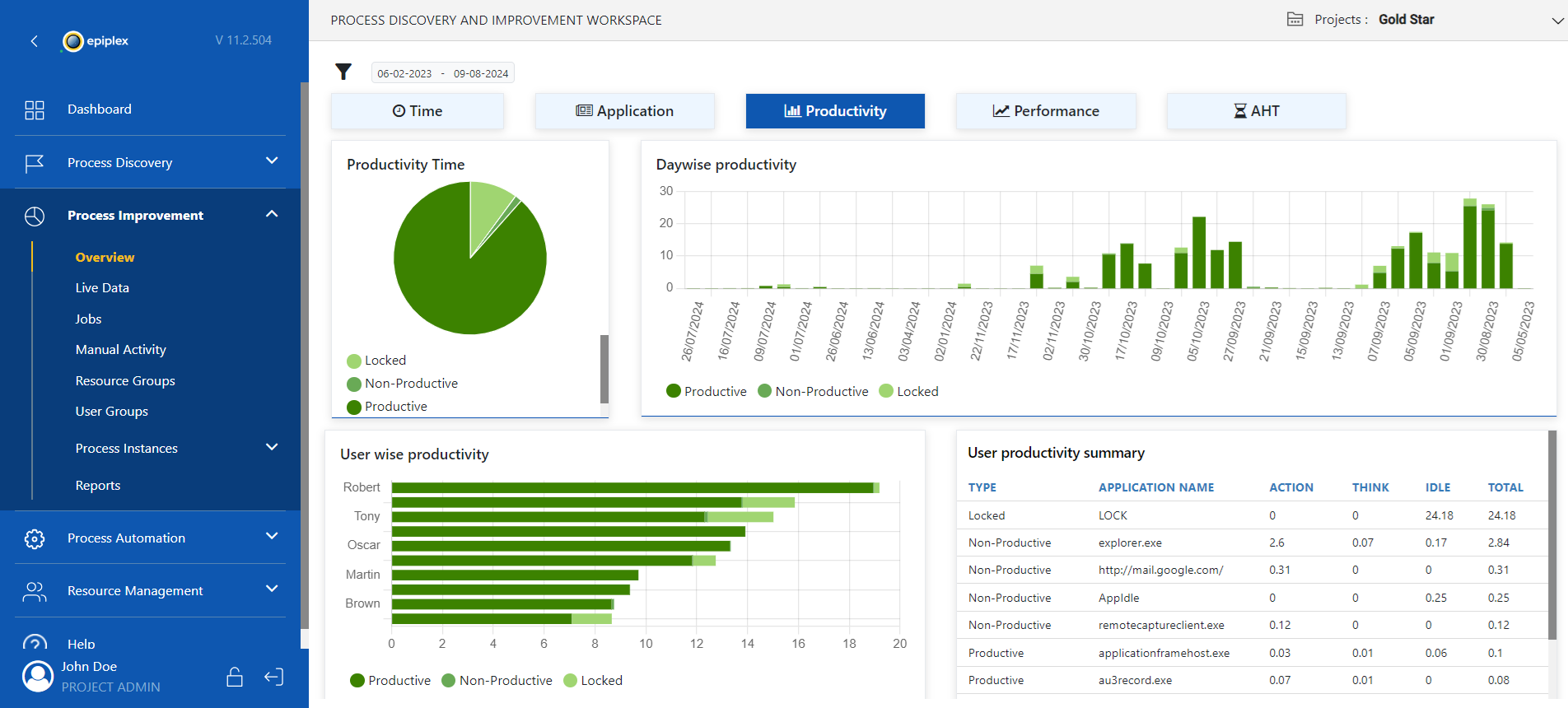Image resolution: width=1568 pixels, height=708 pixels.
Task: Toggle Productive legend in Productivity Time pie
Action: click(387, 407)
